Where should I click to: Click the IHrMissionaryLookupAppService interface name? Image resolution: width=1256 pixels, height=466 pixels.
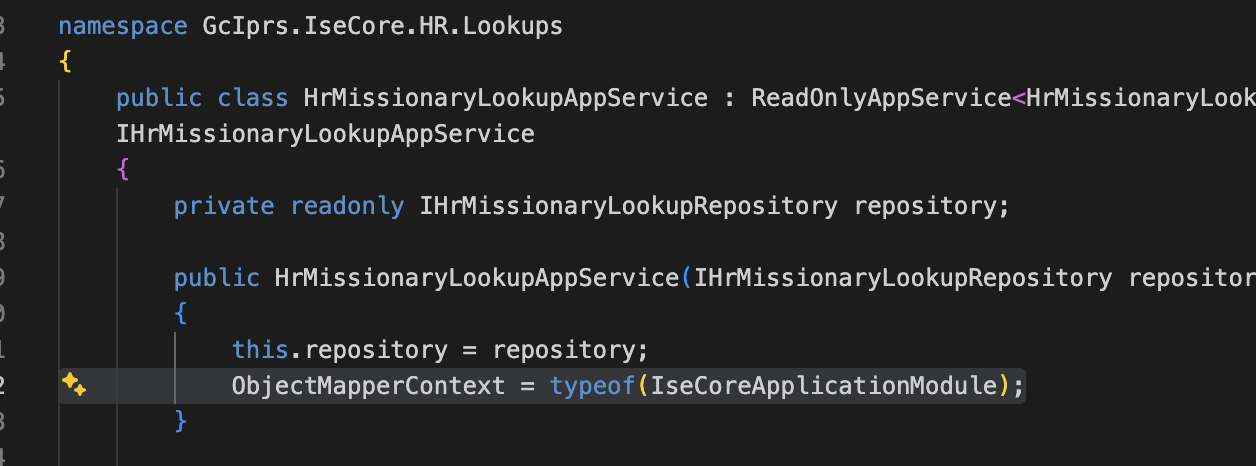tap(325, 134)
